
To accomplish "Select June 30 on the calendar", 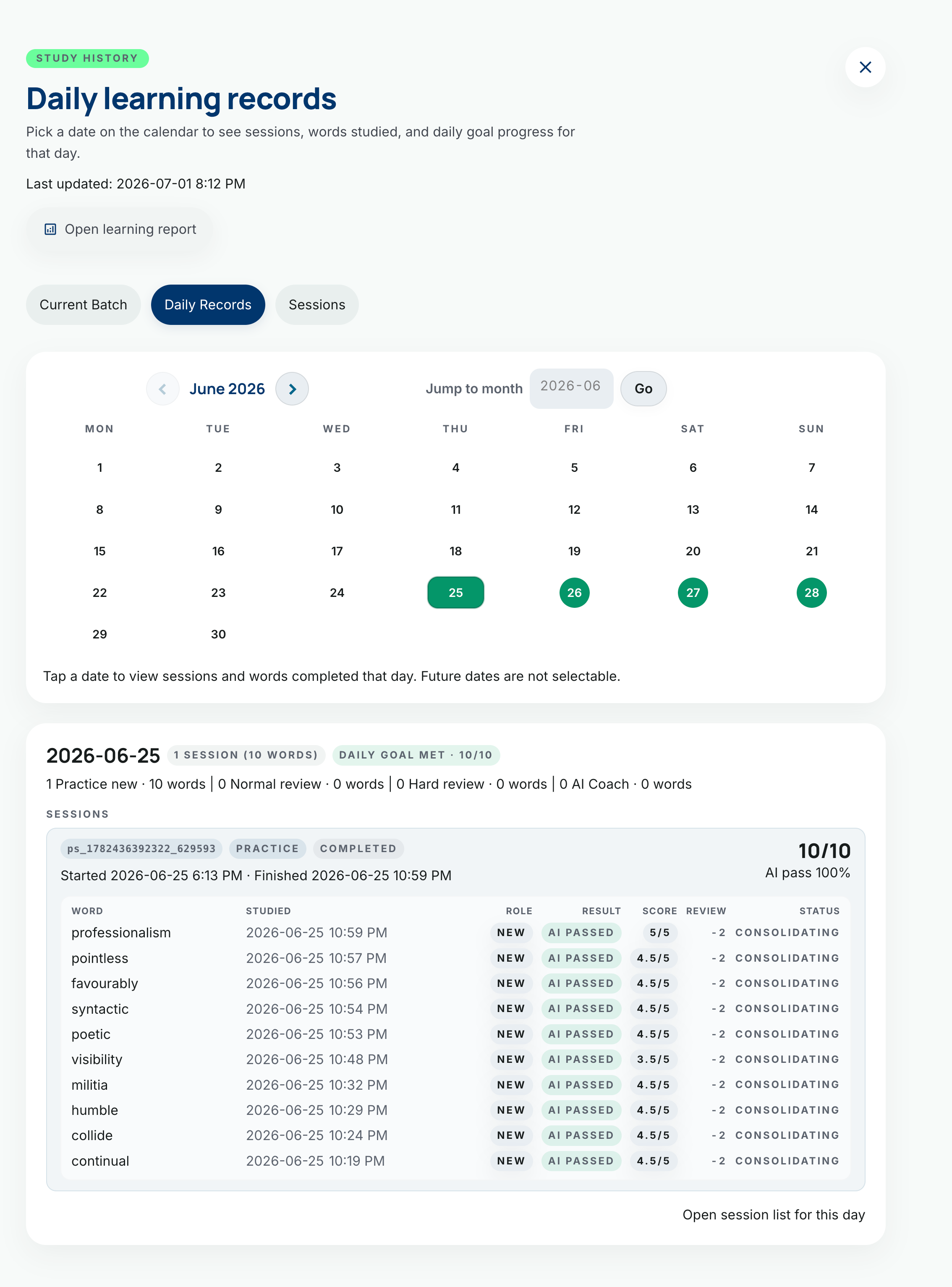I will pyautogui.click(x=218, y=634).
